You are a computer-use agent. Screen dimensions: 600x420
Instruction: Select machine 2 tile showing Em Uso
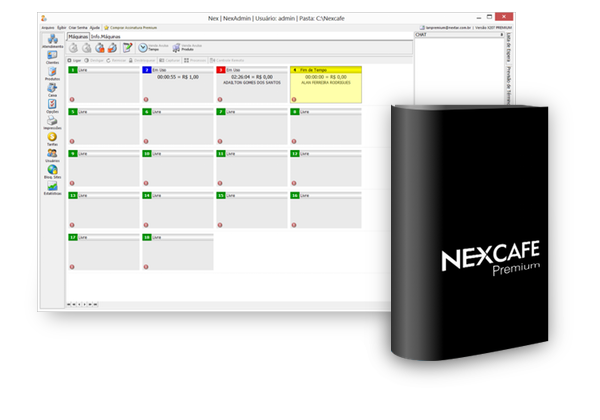178,86
